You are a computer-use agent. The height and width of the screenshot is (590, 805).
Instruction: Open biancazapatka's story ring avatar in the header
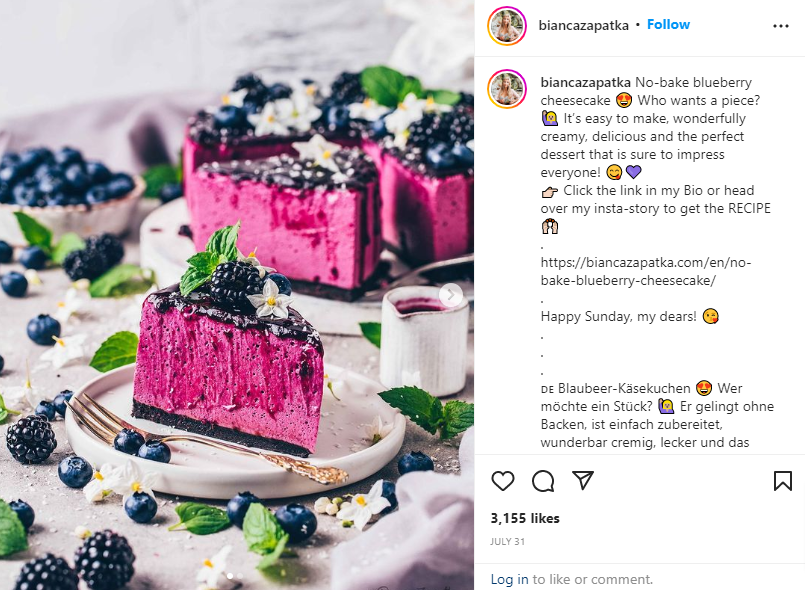coord(507,26)
